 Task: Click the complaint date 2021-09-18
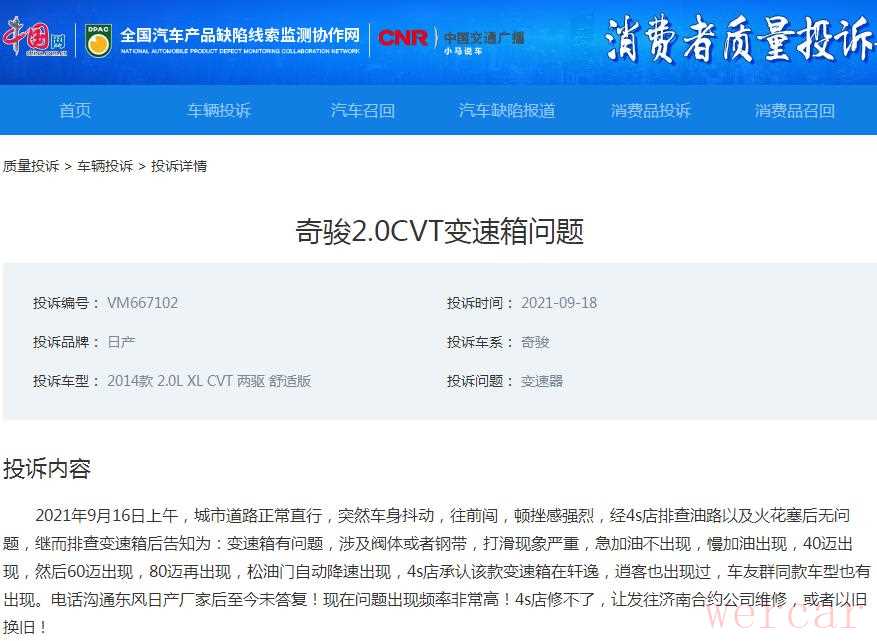(558, 303)
